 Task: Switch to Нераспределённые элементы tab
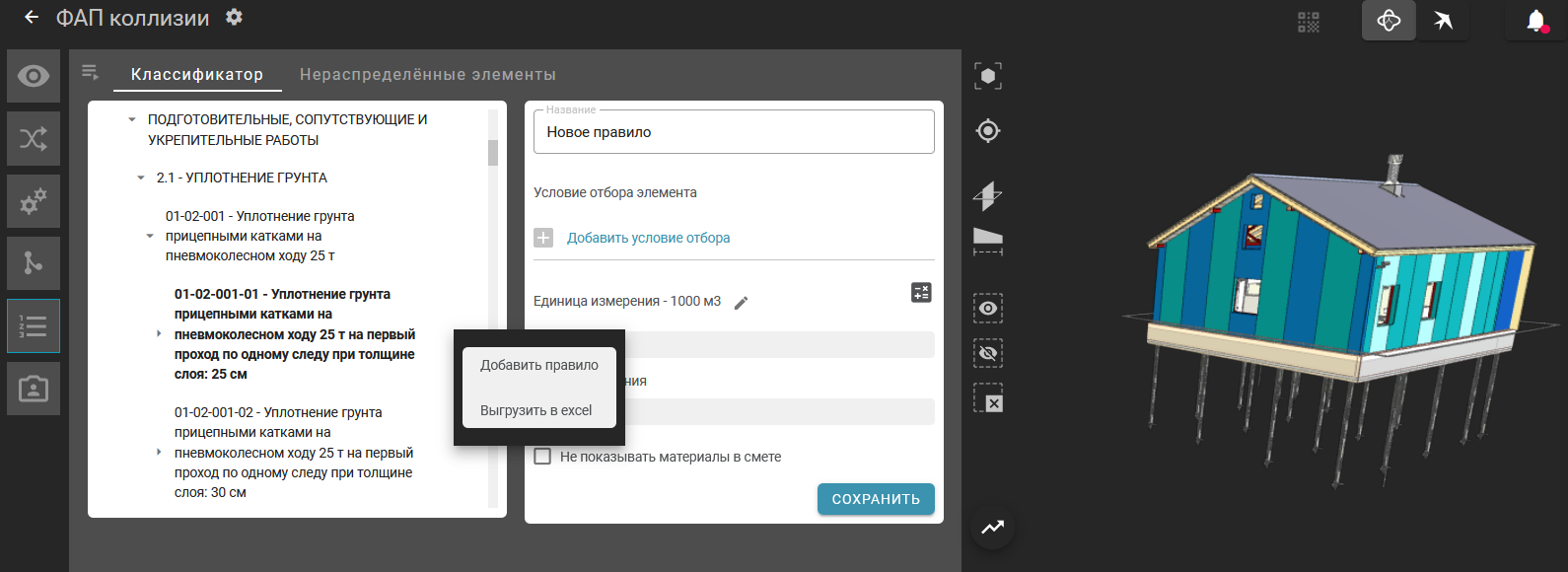[x=427, y=75]
